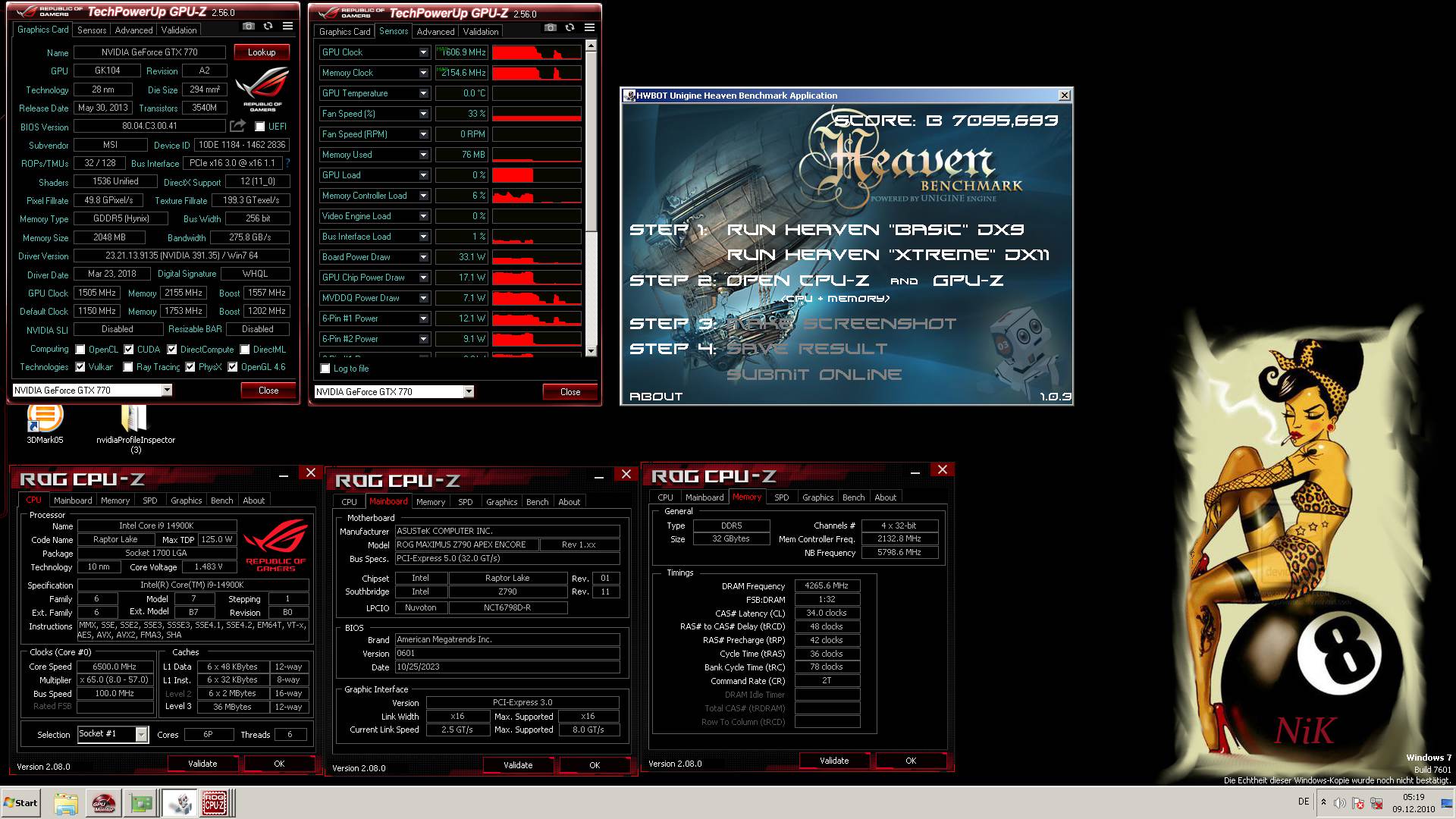Viewport: 1456px width, 819px height.
Task: Click GPU-Z Sensors scroll down arrow
Action: [591, 351]
